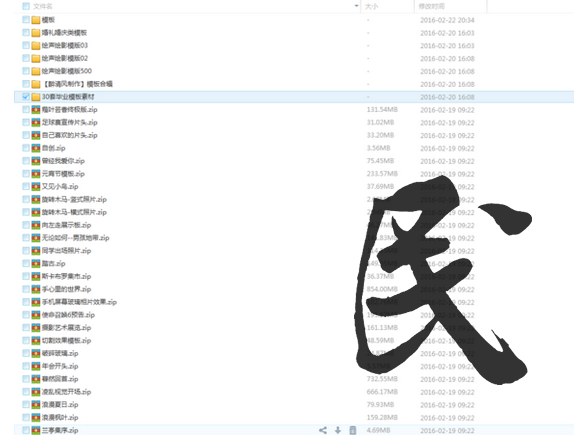Share the 兰亭集序.zip file
The width and height of the screenshot is (582, 435).
323,430
